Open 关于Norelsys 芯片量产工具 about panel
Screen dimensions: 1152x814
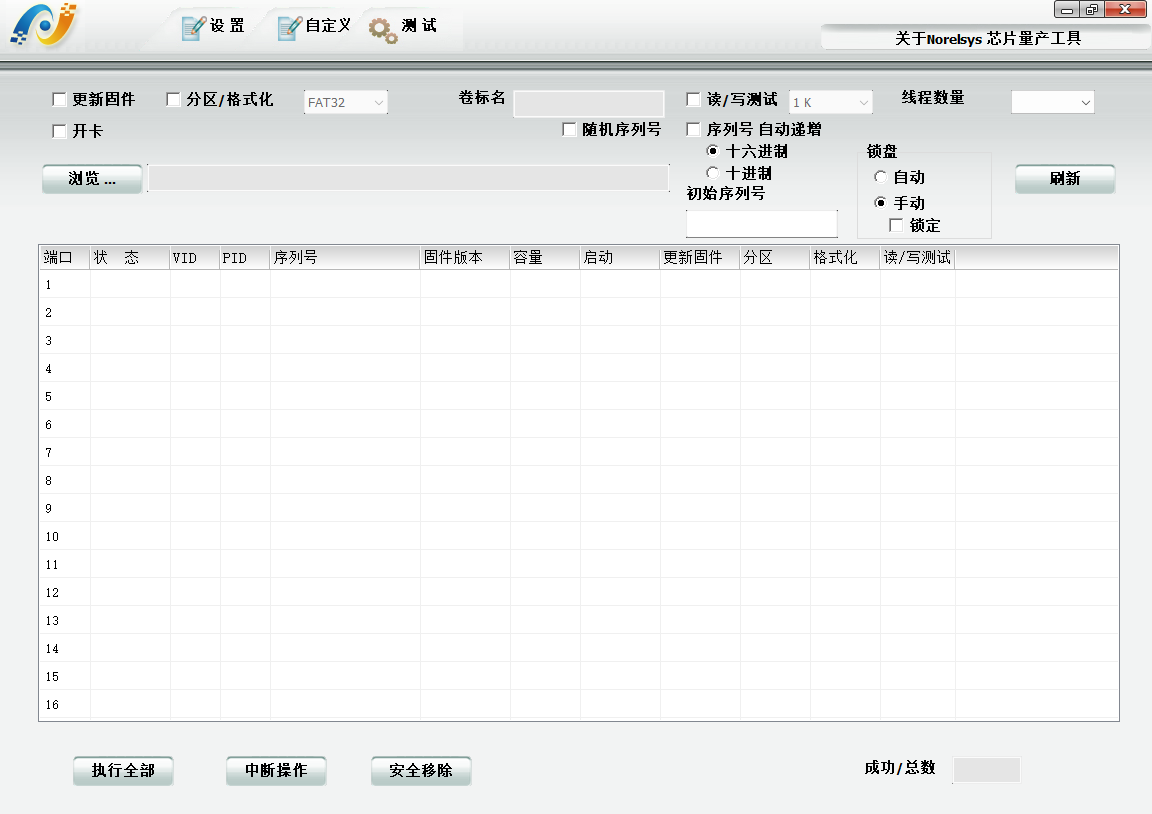986,37
